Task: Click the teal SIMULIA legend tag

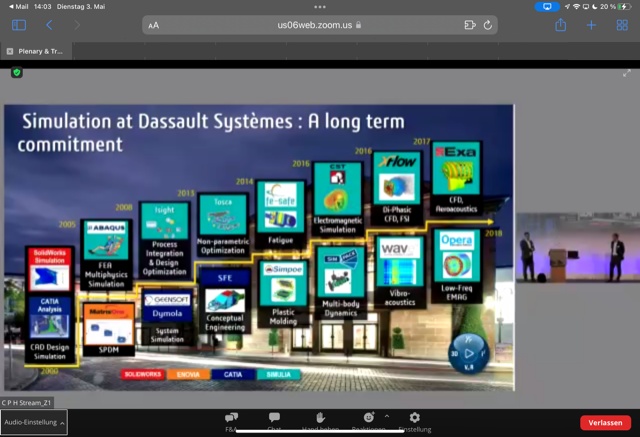Action: pos(279,375)
